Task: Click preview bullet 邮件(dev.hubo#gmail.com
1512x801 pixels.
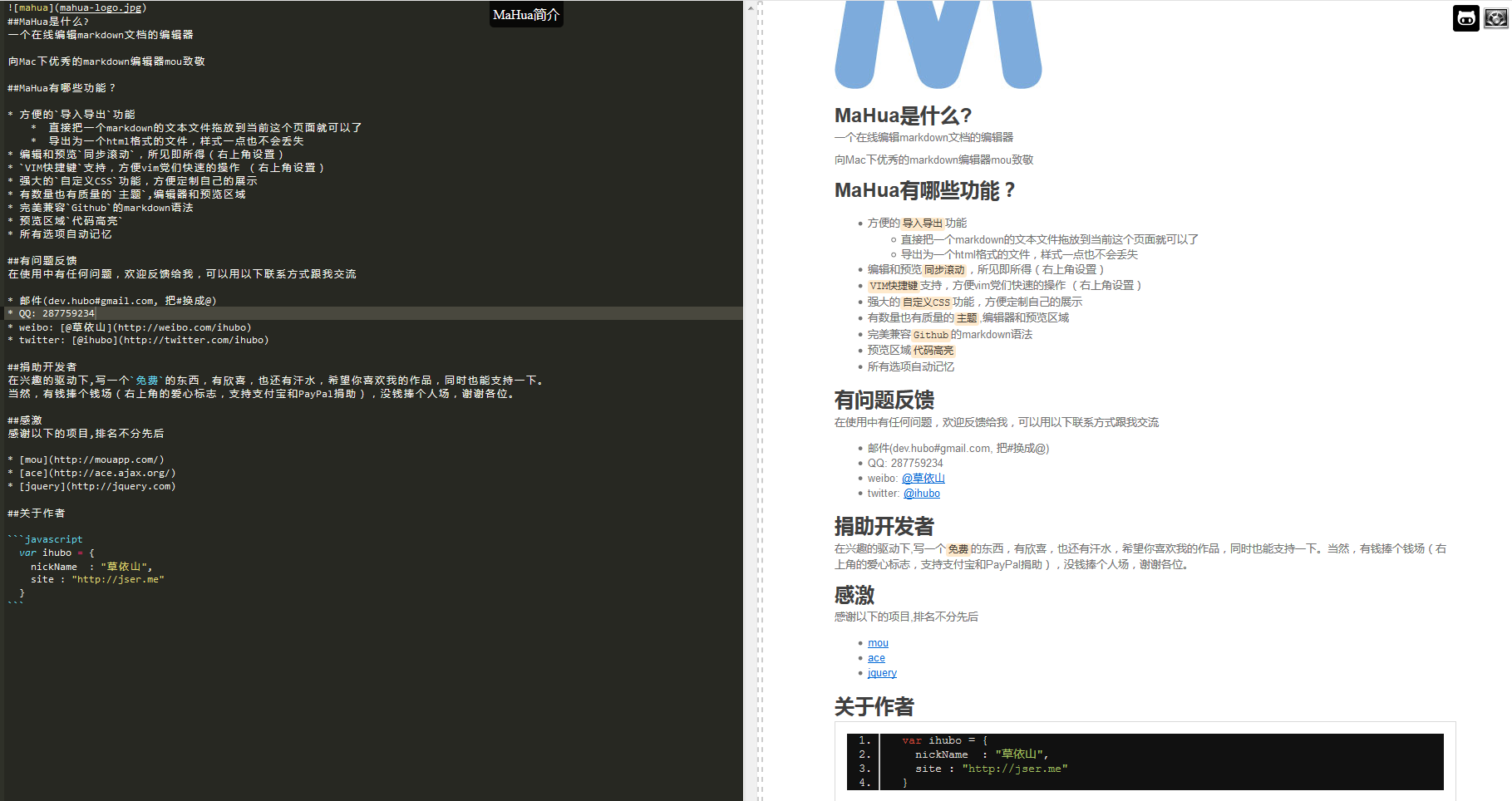Action: (x=958, y=448)
